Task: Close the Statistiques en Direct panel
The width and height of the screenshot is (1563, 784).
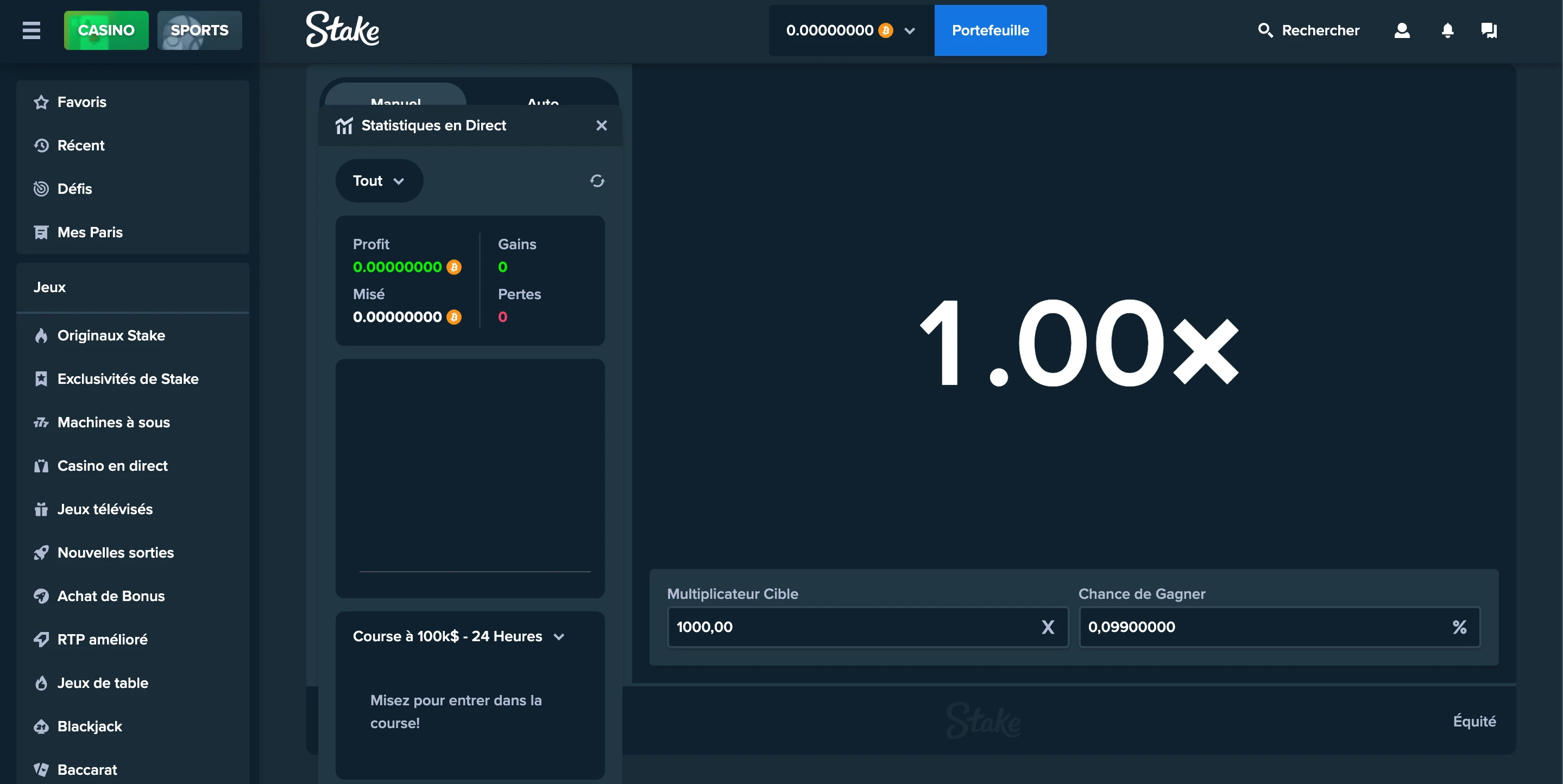Action: tap(601, 125)
